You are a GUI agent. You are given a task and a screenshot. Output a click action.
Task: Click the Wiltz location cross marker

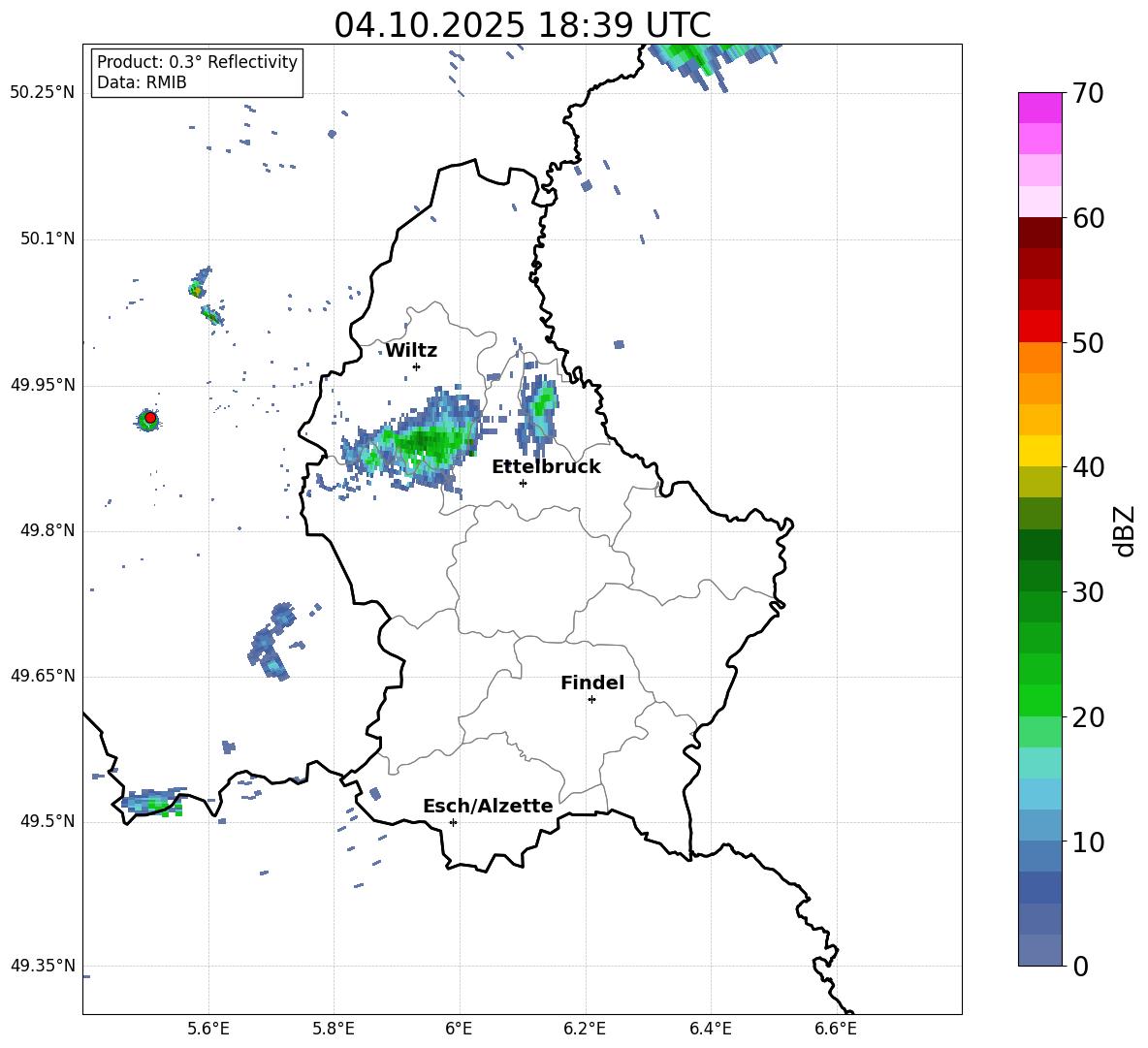click(417, 366)
